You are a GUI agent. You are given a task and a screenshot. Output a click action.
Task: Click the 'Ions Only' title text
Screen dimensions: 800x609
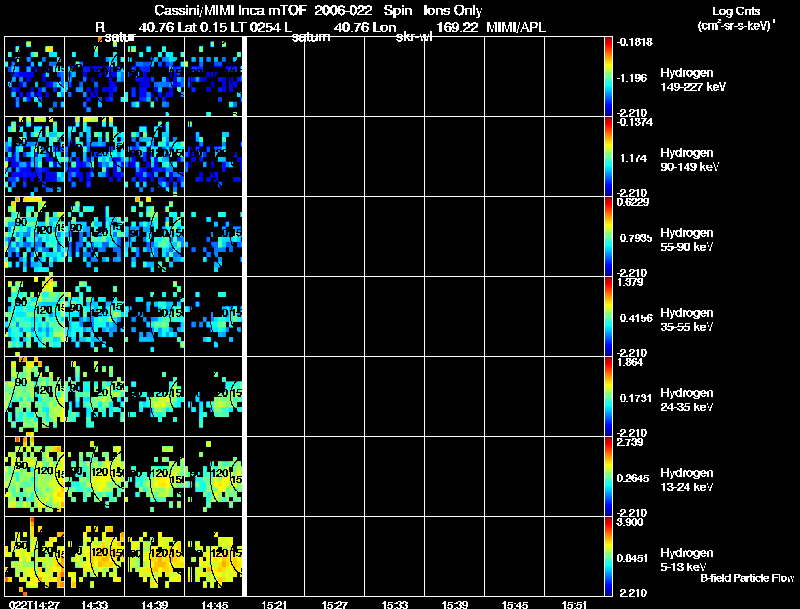point(453,10)
